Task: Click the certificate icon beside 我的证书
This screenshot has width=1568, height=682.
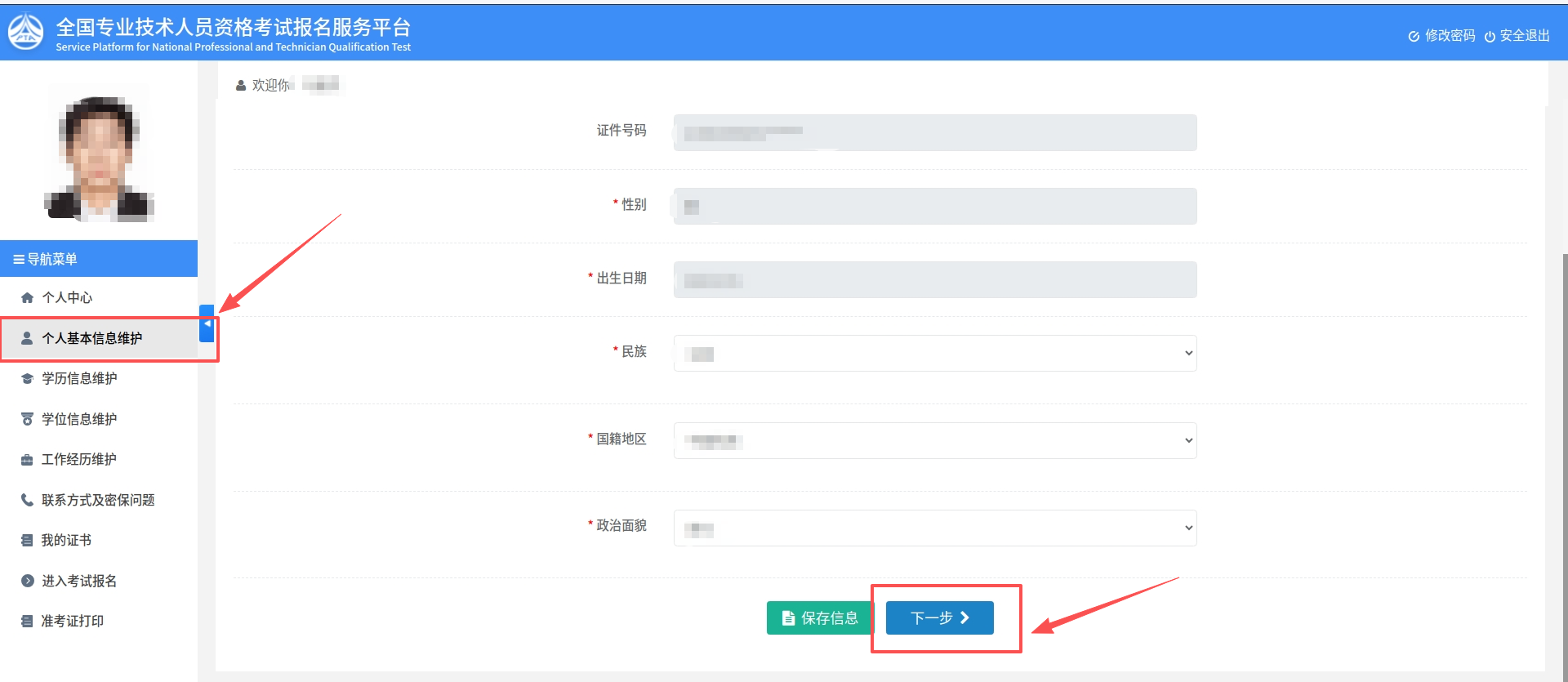Action: coord(27,541)
